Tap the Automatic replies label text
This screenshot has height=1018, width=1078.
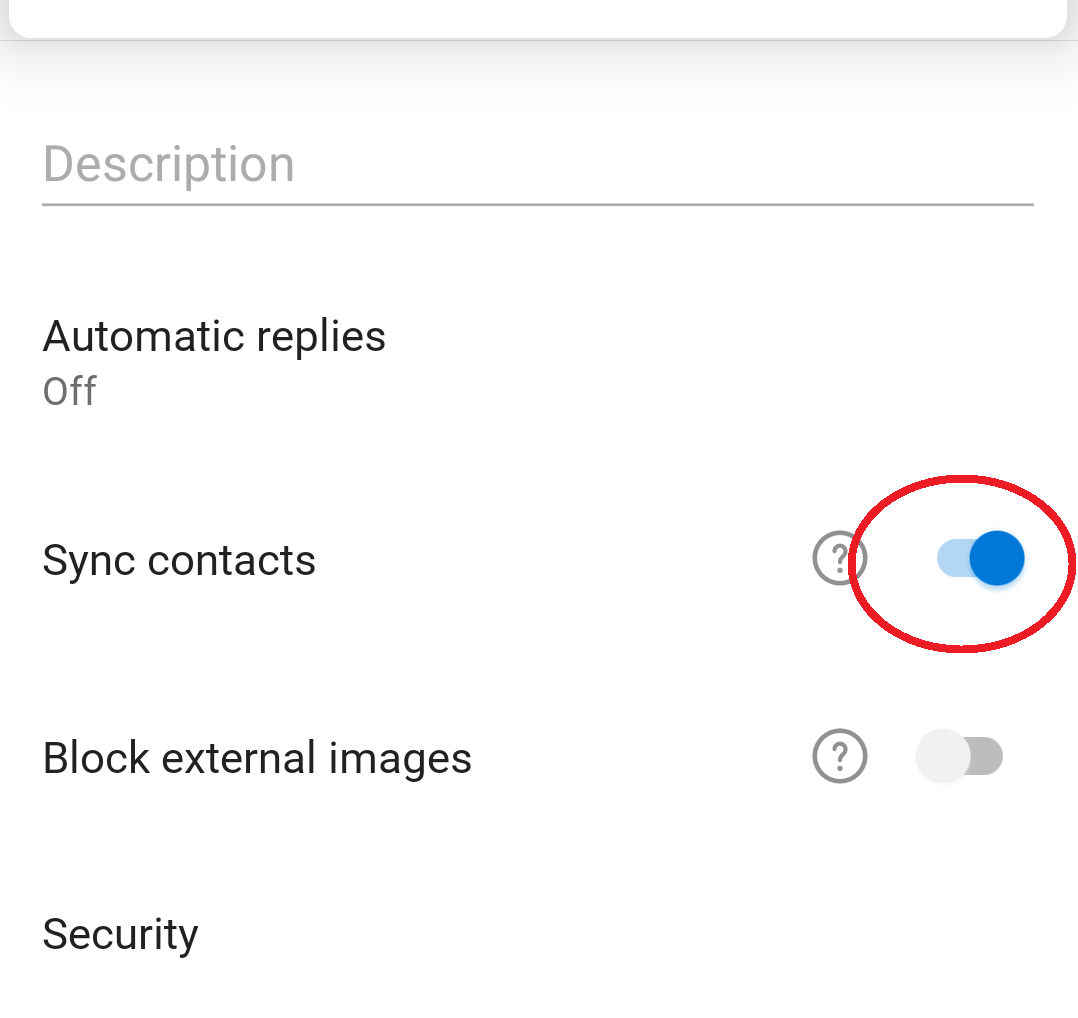click(214, 336)
